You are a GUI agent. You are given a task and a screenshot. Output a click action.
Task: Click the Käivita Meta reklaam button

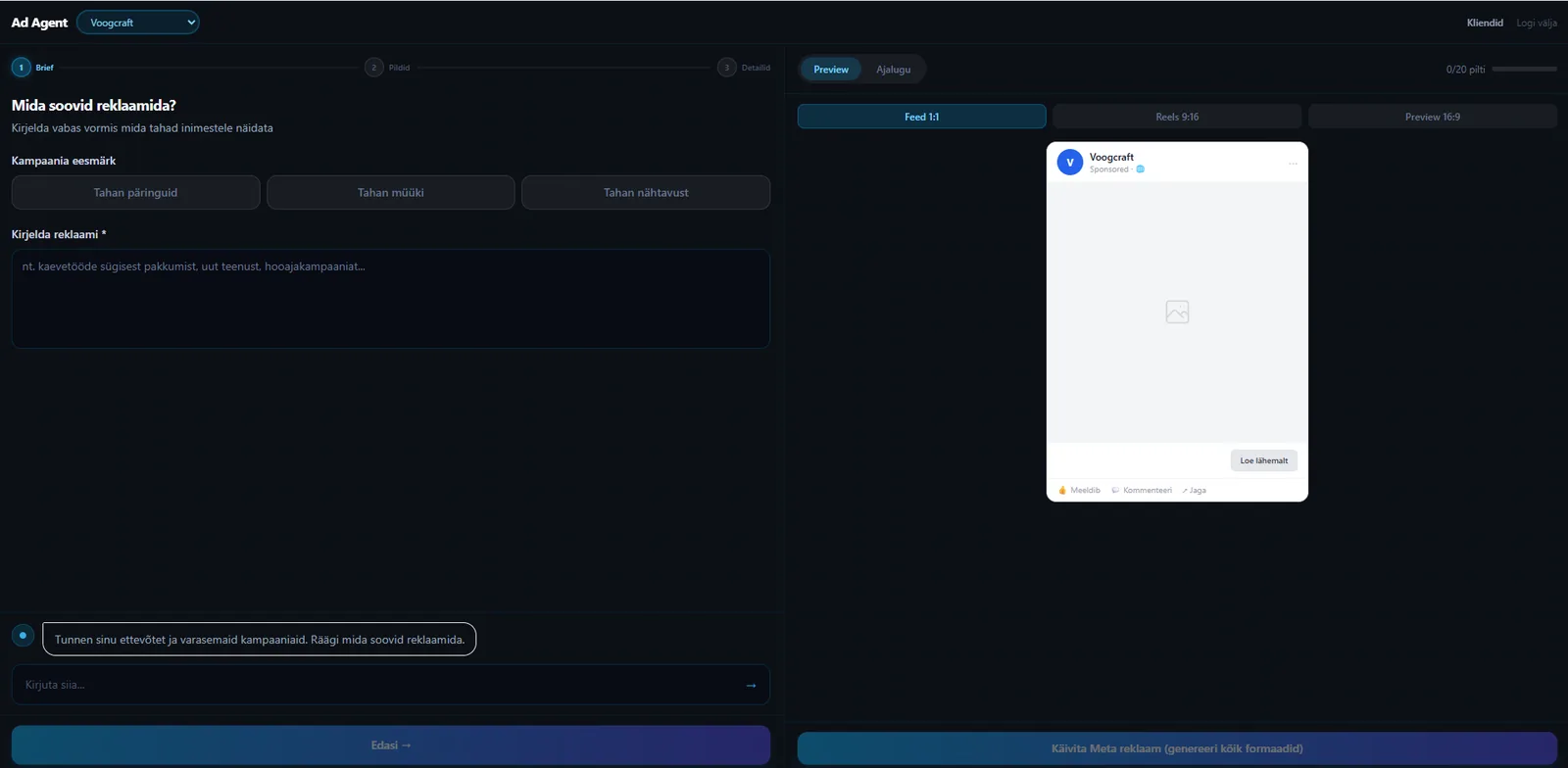1177,748
